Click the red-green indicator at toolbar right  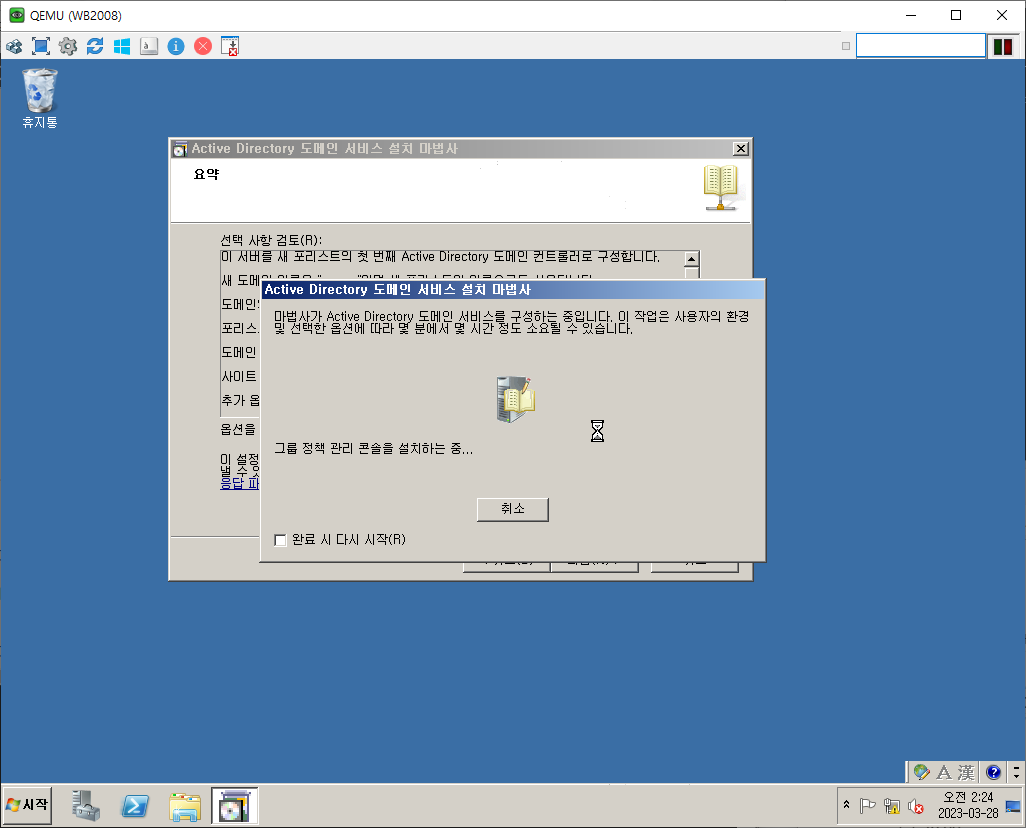tap(1002, 46)
